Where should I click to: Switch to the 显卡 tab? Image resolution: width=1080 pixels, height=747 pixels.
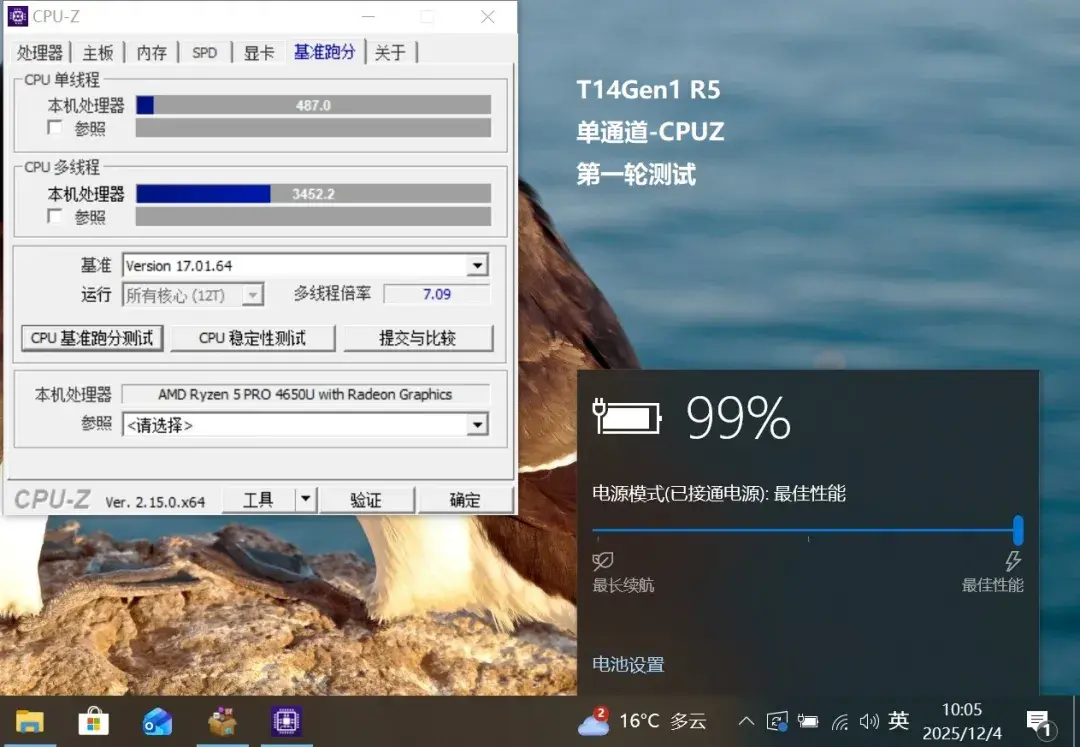click(259, 52)
